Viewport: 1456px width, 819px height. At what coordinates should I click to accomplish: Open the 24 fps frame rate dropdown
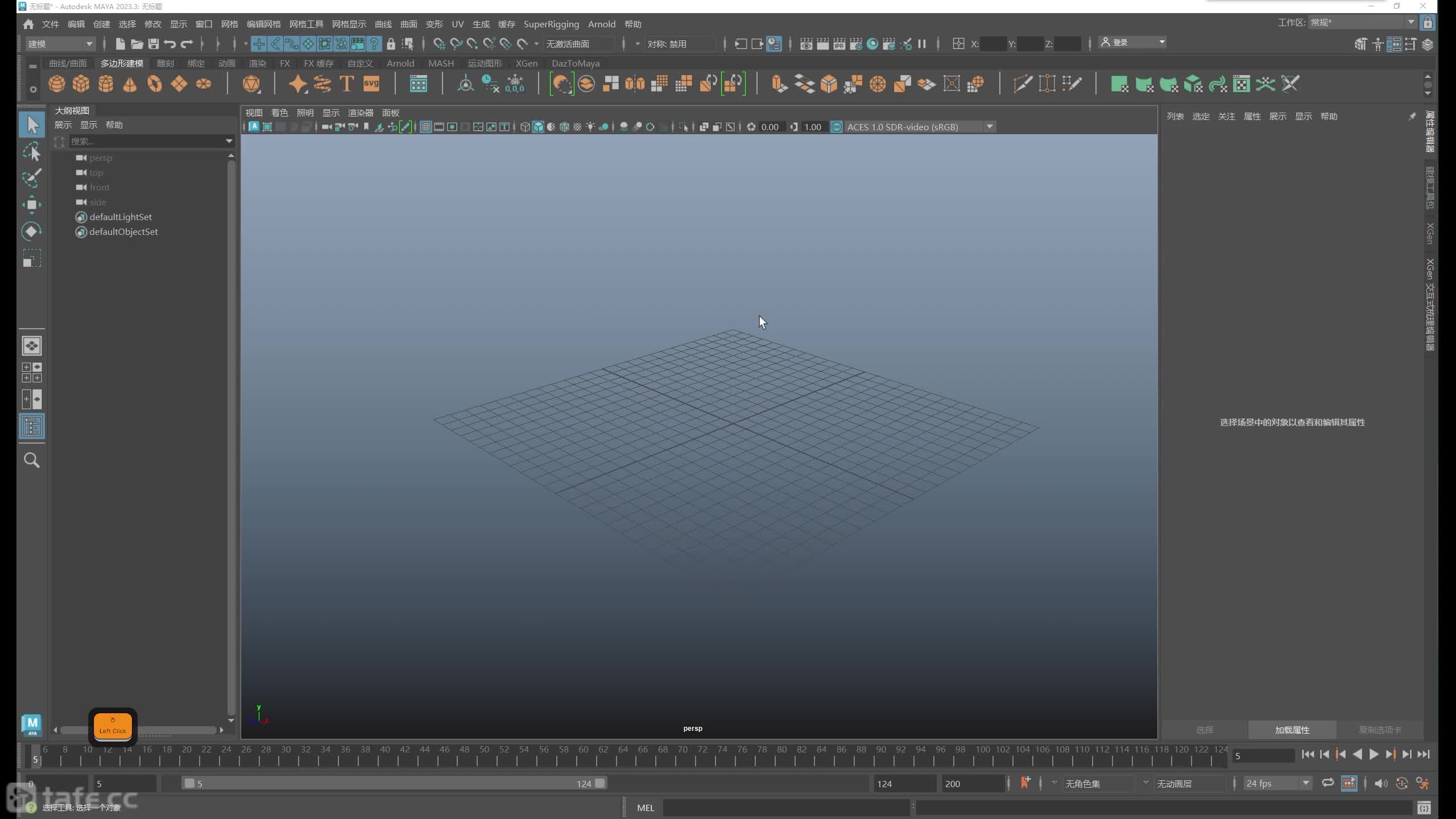tap(1277, 783)
